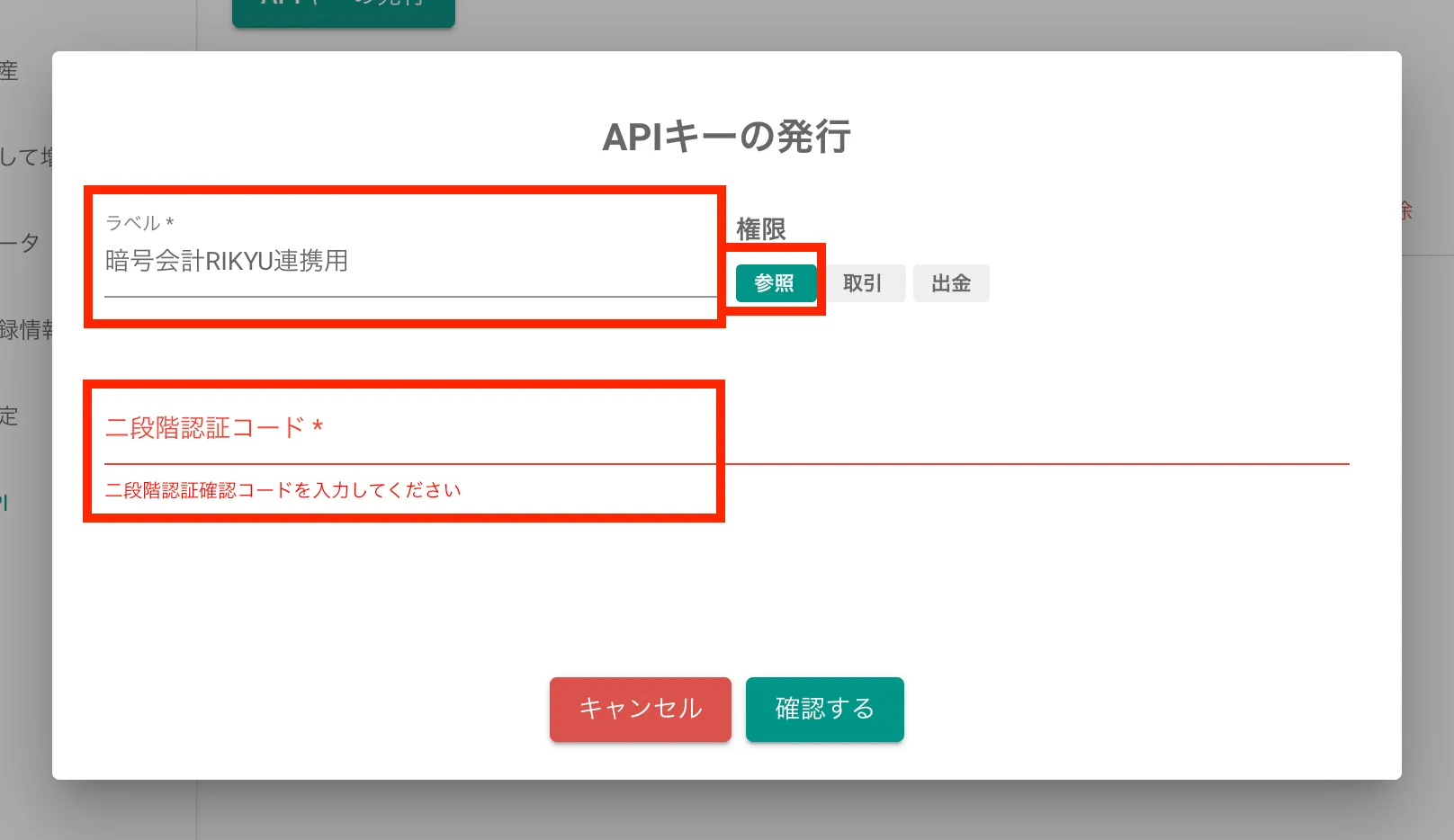Screen dimensions: 1454x840
Task: Select the sidebar item ending in ータ
Action: tap(20, 243)
